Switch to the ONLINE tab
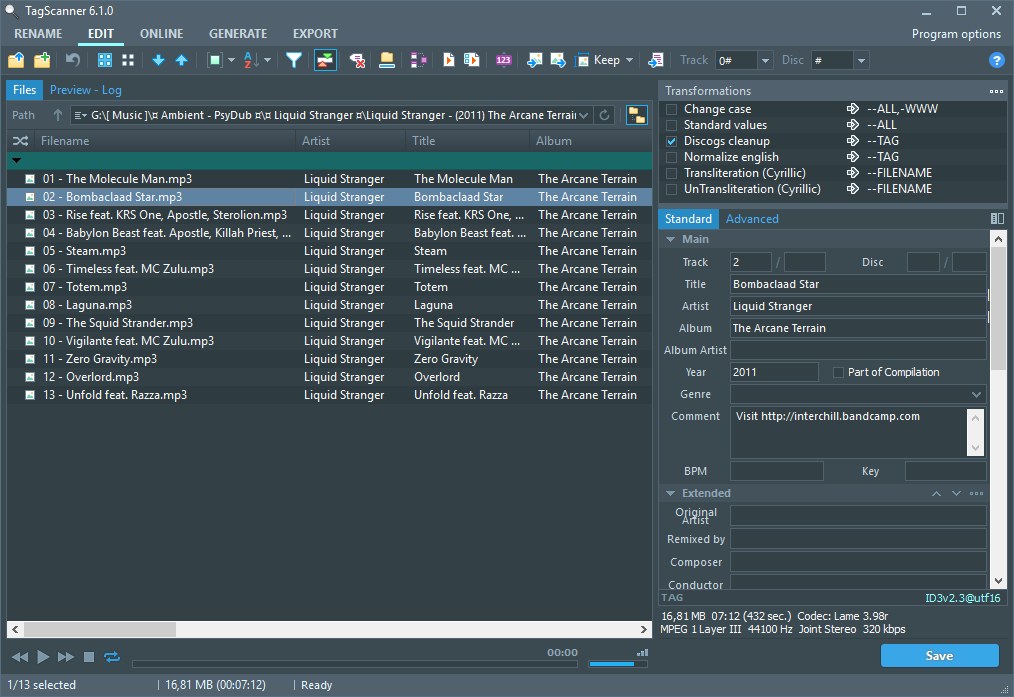 (x=161, y=34)
